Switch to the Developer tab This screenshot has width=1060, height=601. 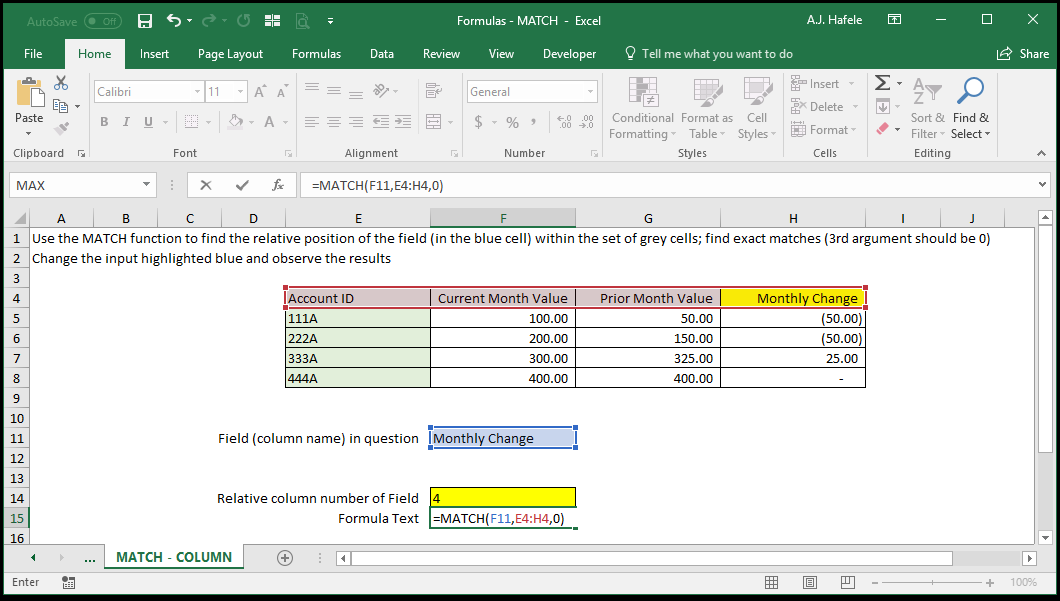[569, 54]
